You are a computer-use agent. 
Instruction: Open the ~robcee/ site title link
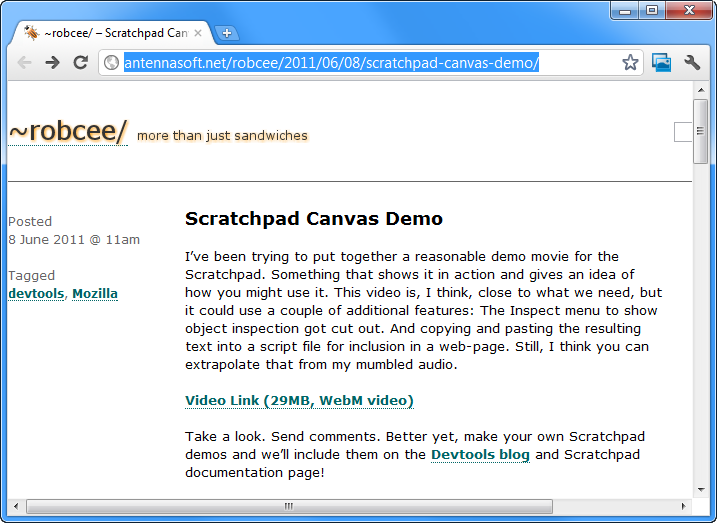[x=67, y=131]
